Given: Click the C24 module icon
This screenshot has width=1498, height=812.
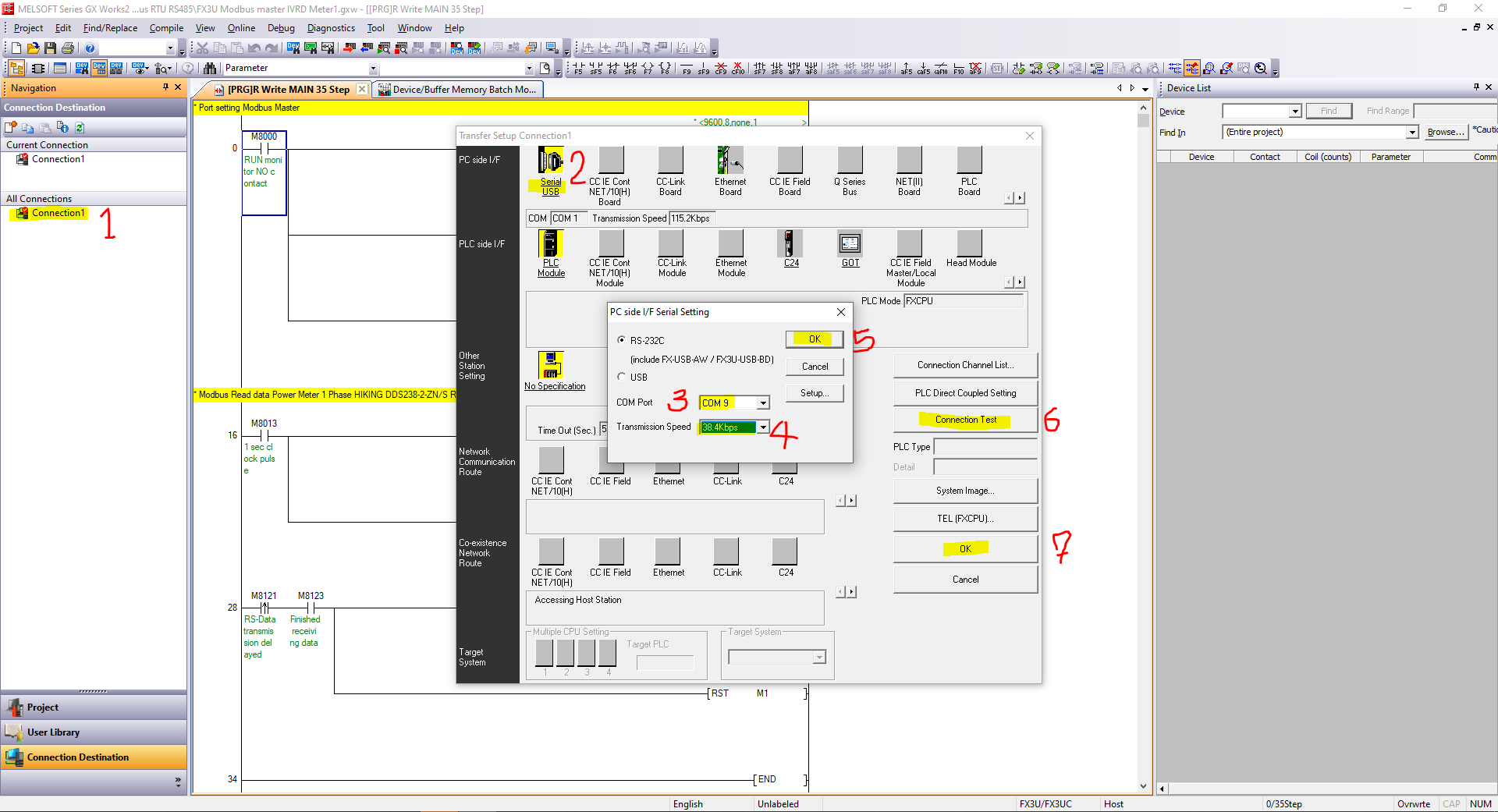Looking at the screenshot, I should point(790,244).
